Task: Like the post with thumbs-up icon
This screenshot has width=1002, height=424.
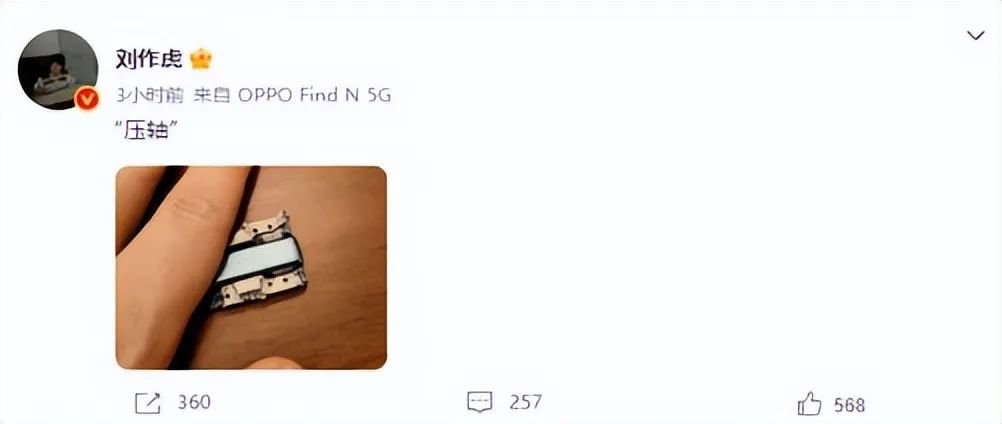Action: pyautogui.click(x=810, y=403)
